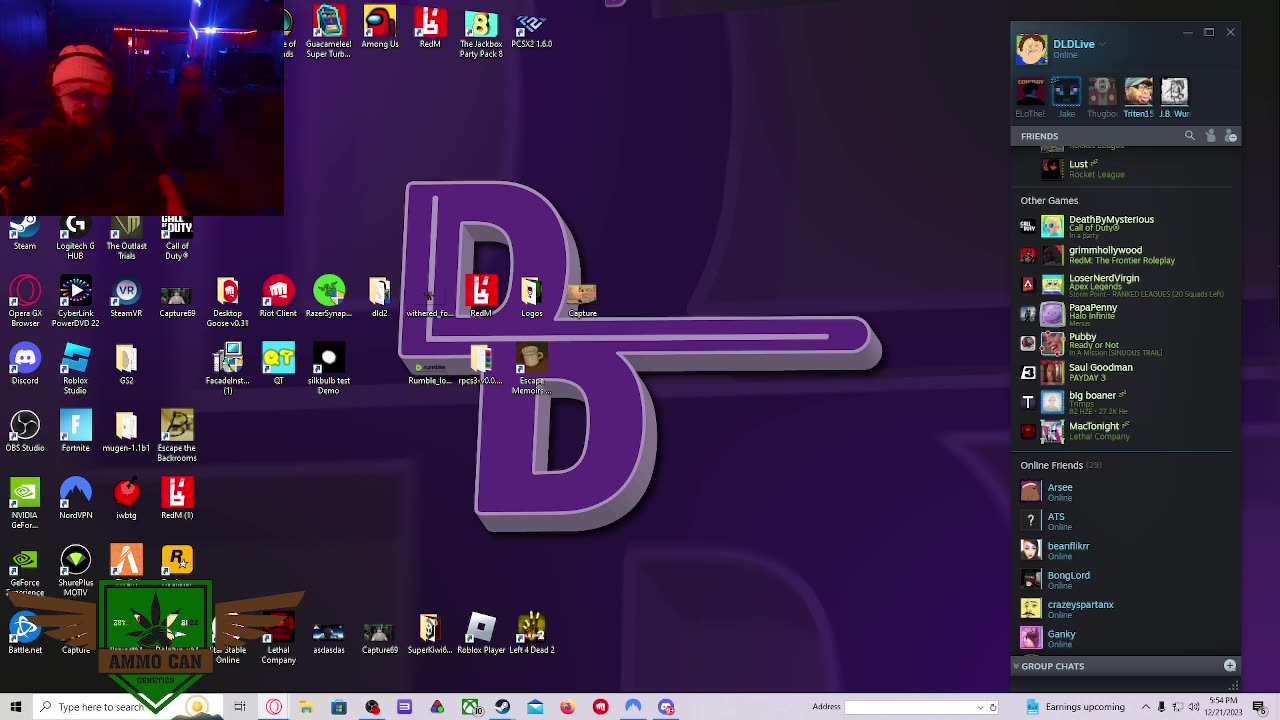Click the taskbar Address input field

coord(910,707)
